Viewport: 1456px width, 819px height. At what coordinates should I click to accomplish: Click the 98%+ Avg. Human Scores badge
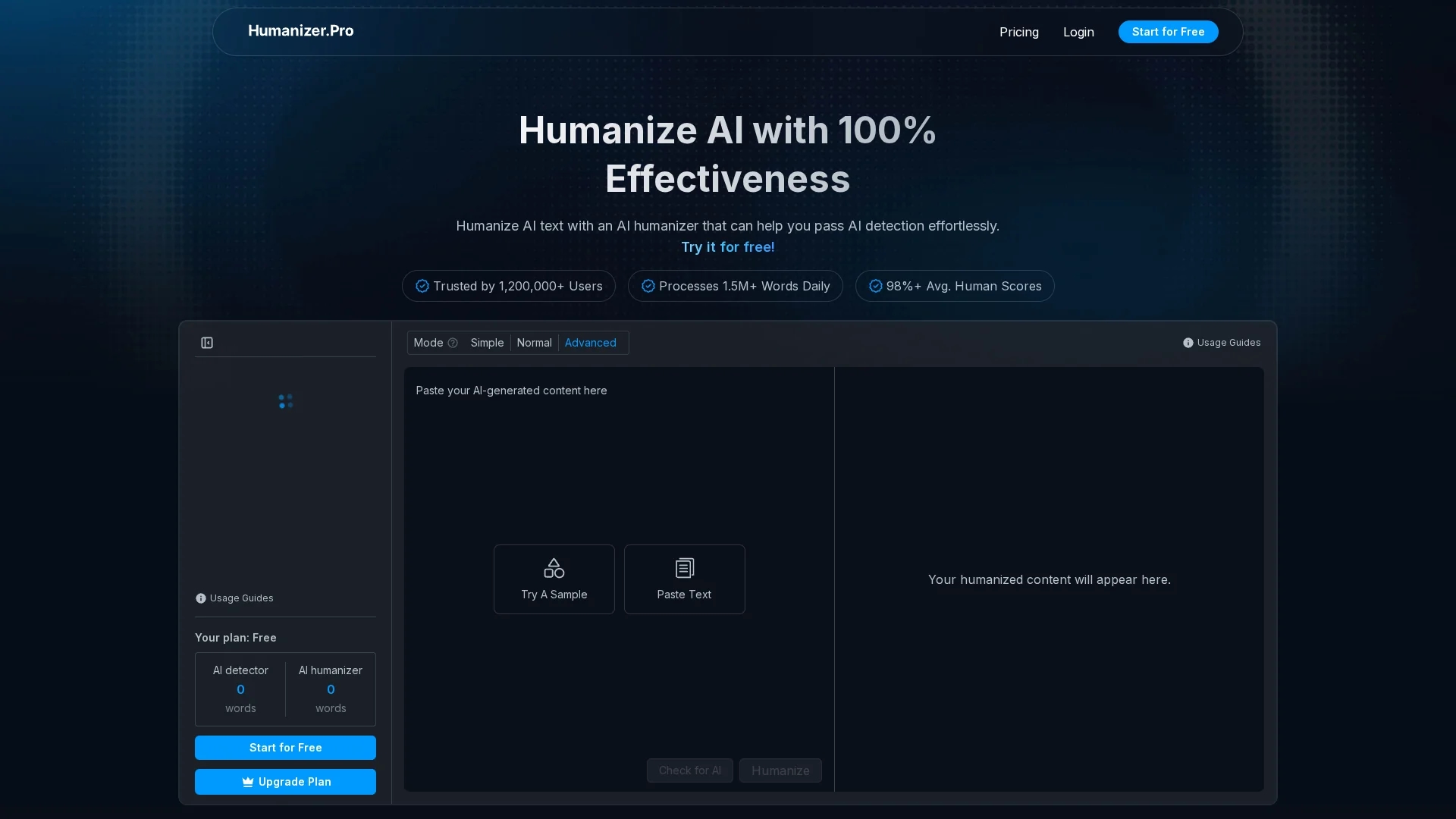coord(954,286)
